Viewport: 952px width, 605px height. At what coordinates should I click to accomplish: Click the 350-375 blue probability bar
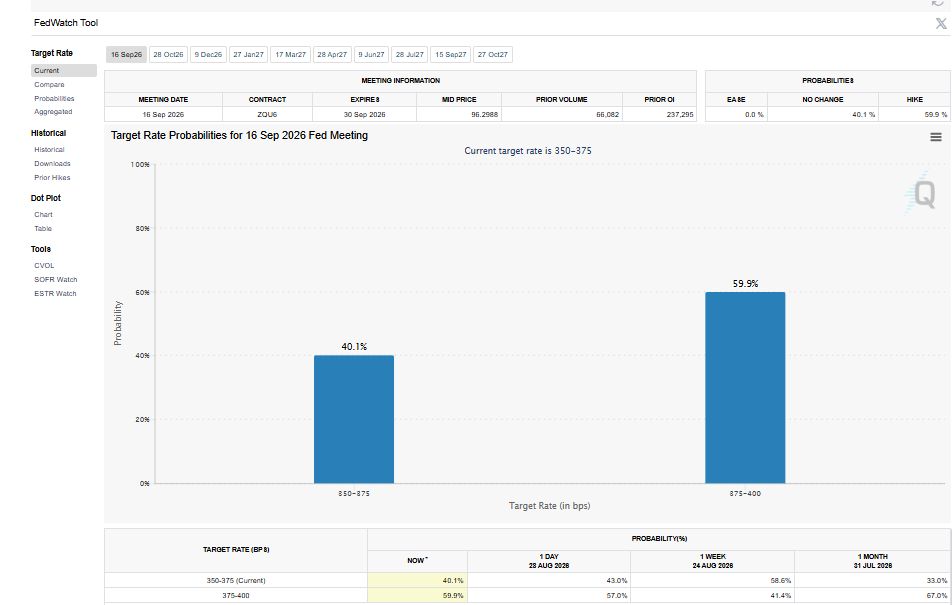tap(354, 419)
